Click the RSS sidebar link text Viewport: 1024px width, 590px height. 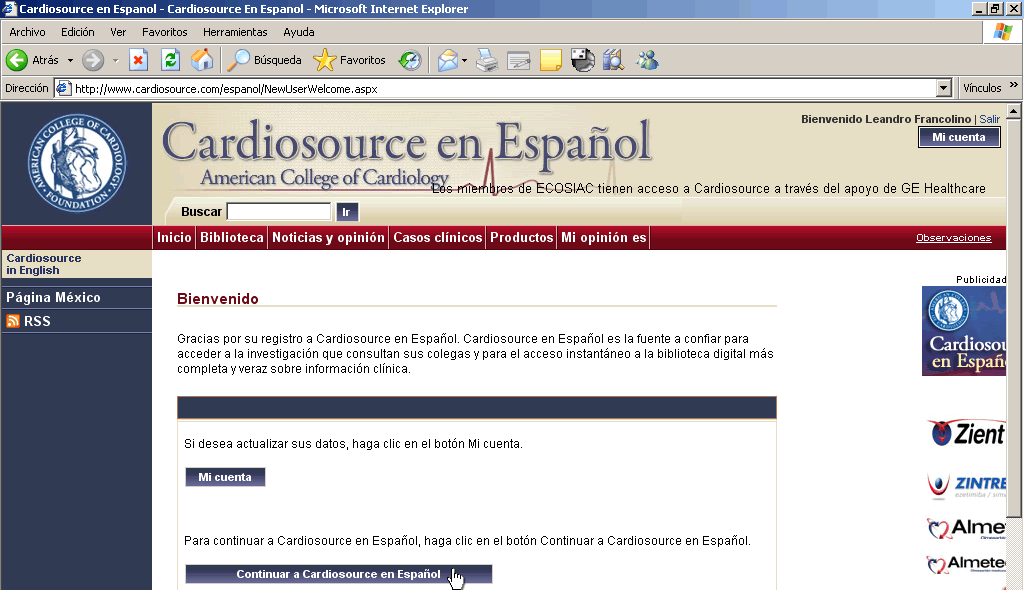(37, 321)
